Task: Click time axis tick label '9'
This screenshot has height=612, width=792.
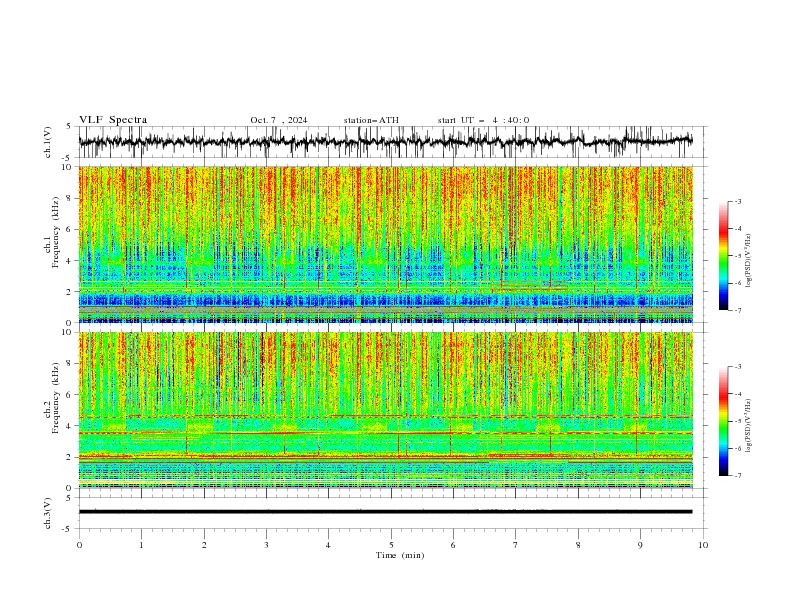Action: (x=640, y=545)
